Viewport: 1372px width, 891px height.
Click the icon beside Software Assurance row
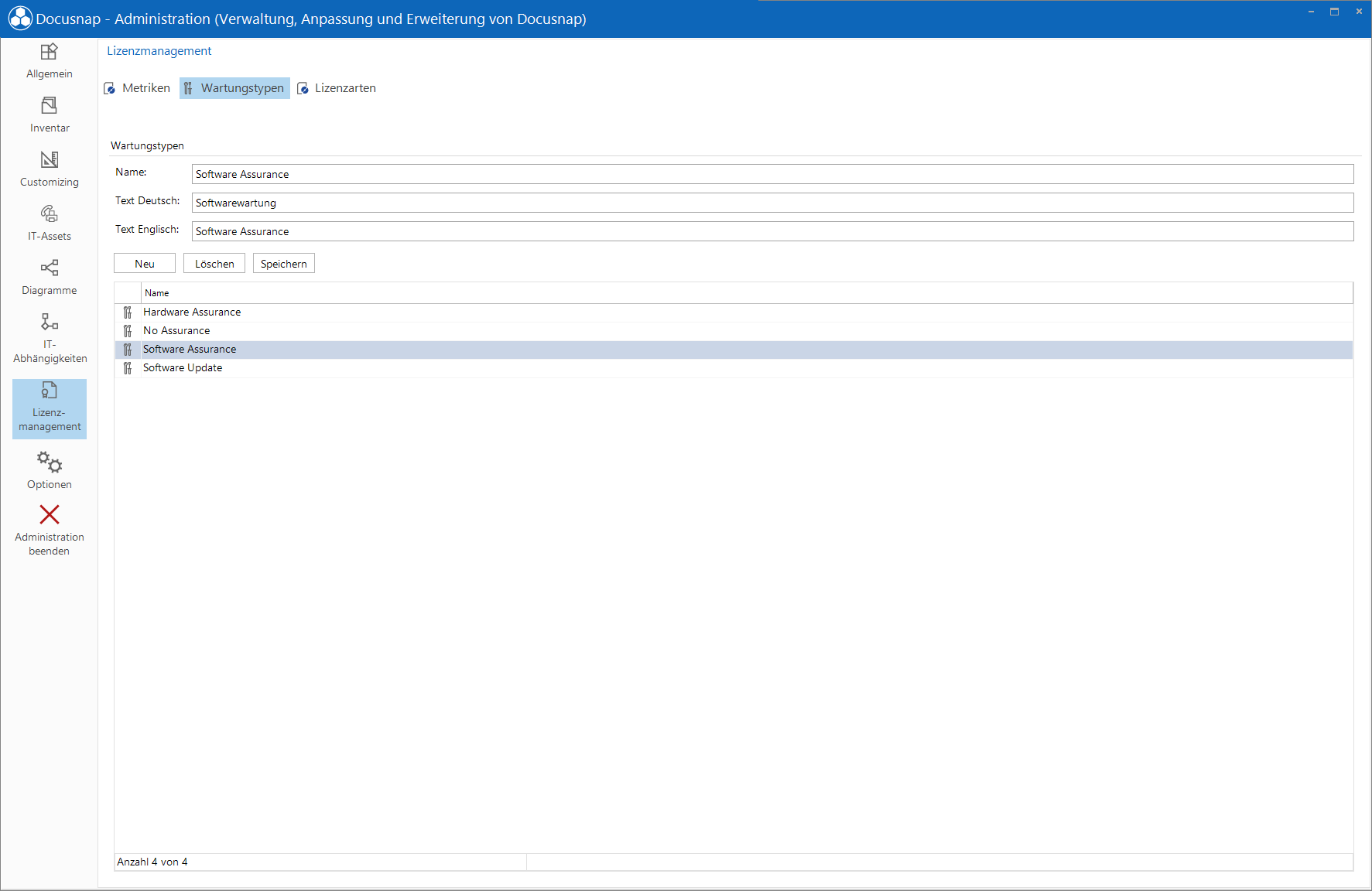click(128, 350)
